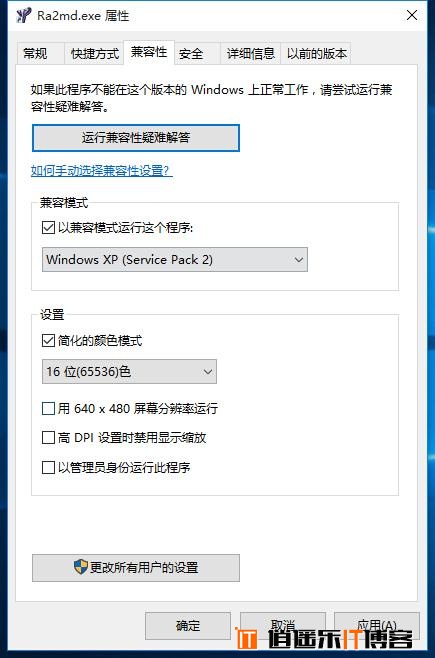Check 高 DPI 设置时禁用显示缩放

(48, 437)
